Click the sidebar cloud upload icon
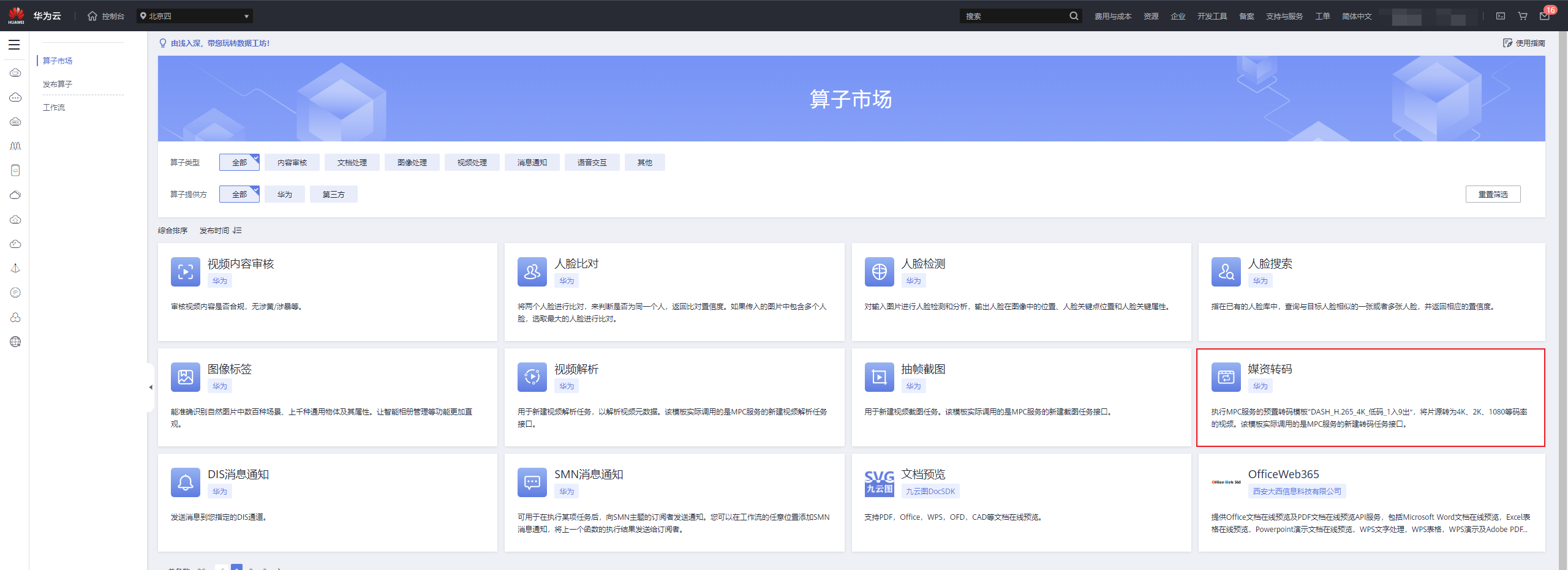Image resolution: width=1568 pixels, height=570 pixels. click(15, 220)
